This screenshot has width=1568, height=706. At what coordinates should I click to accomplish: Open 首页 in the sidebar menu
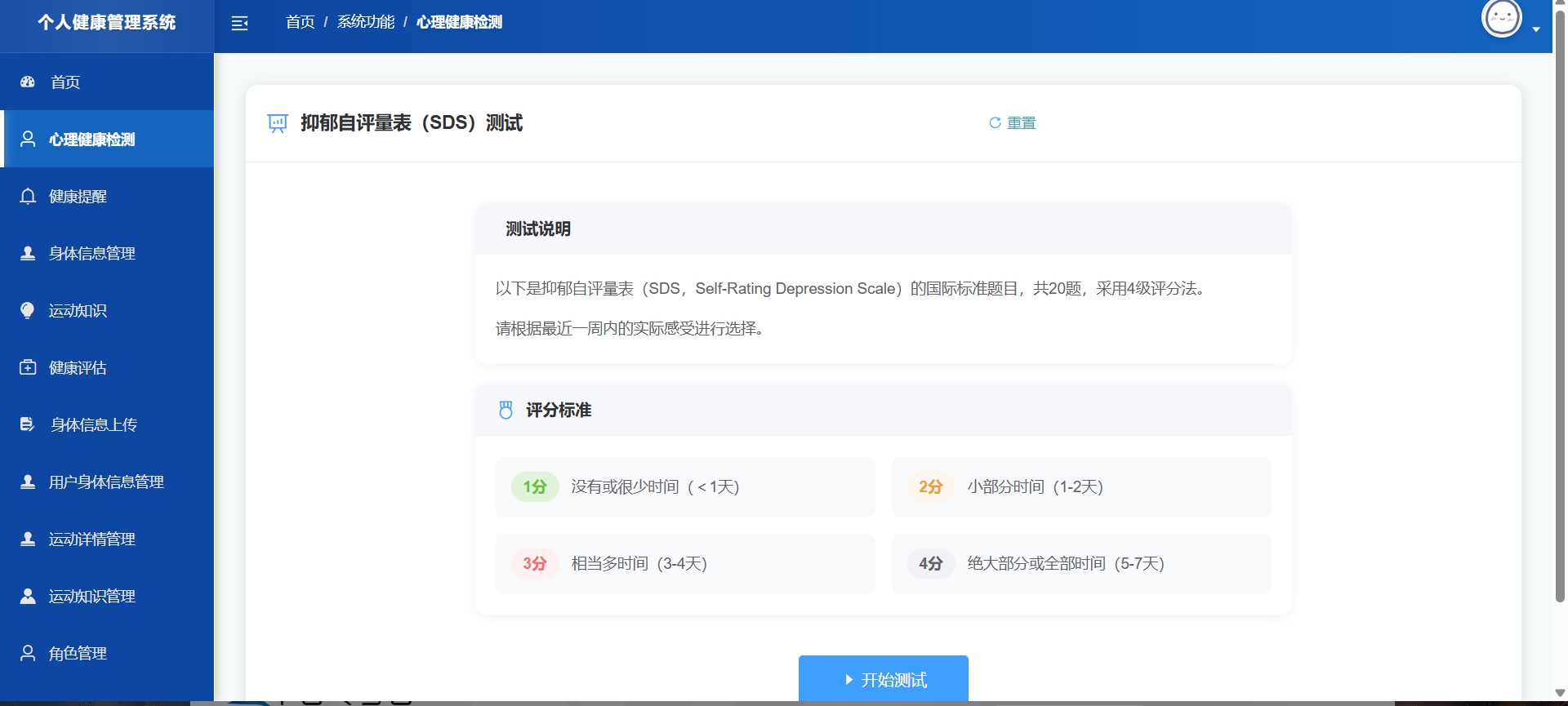107,82
